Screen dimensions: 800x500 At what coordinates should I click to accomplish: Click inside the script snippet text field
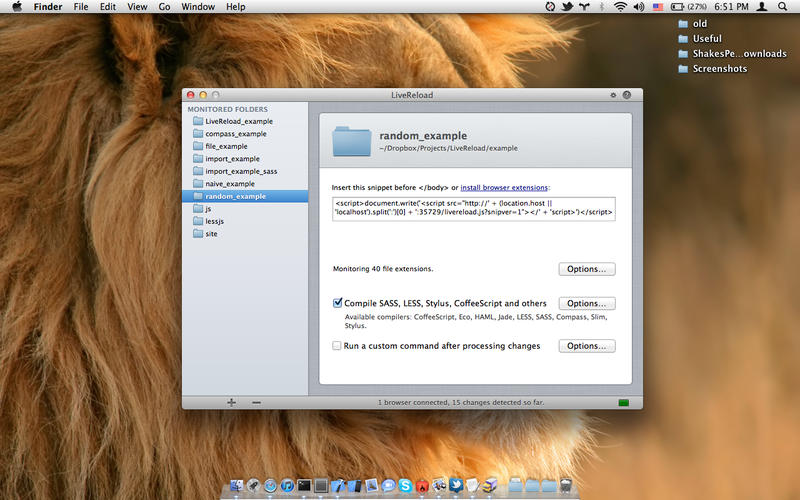(473, 209)
